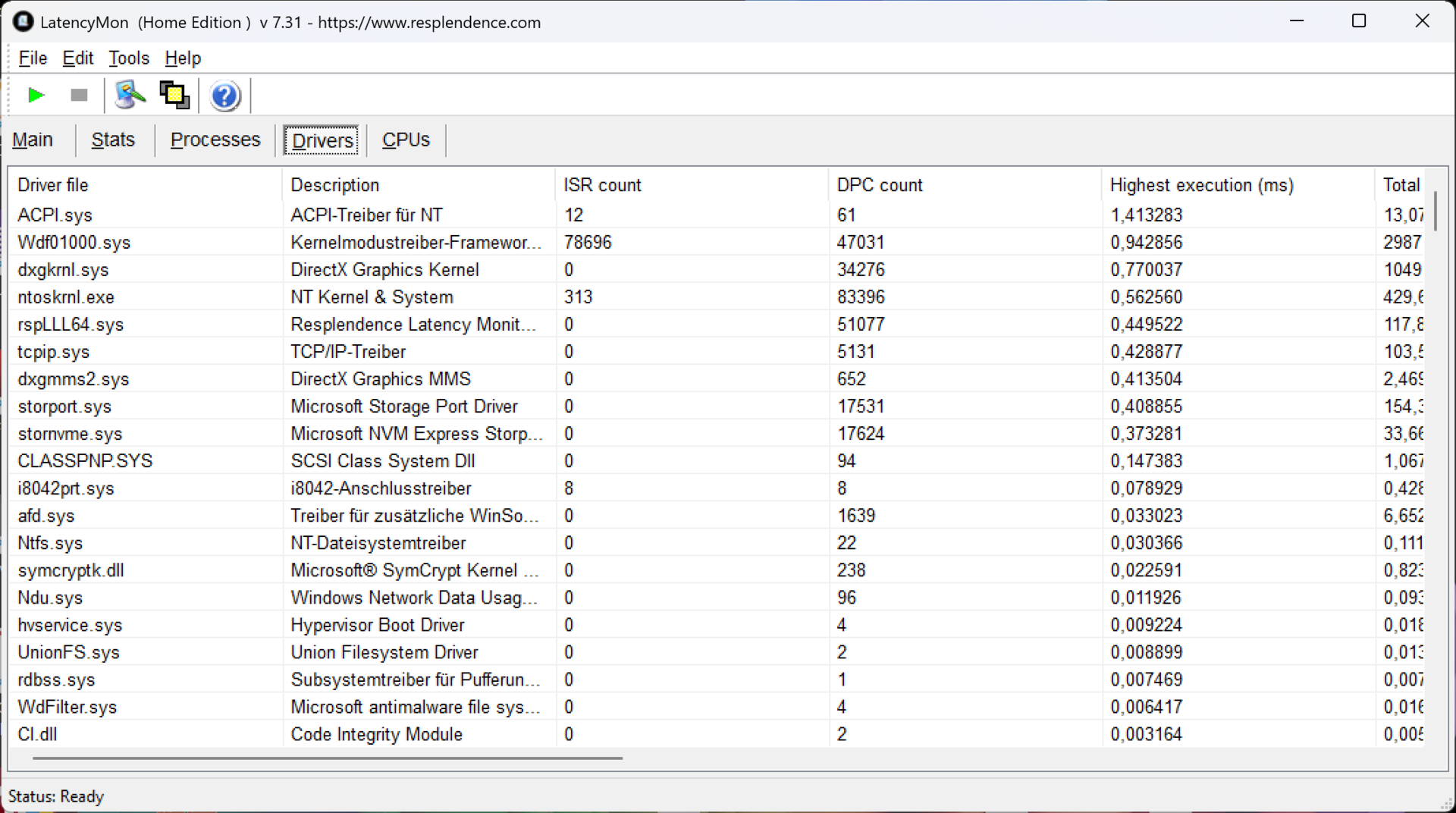Click the LatencyMon app icon in title bar
This screenshot has height=813, width=1456.
coord(24,22)
